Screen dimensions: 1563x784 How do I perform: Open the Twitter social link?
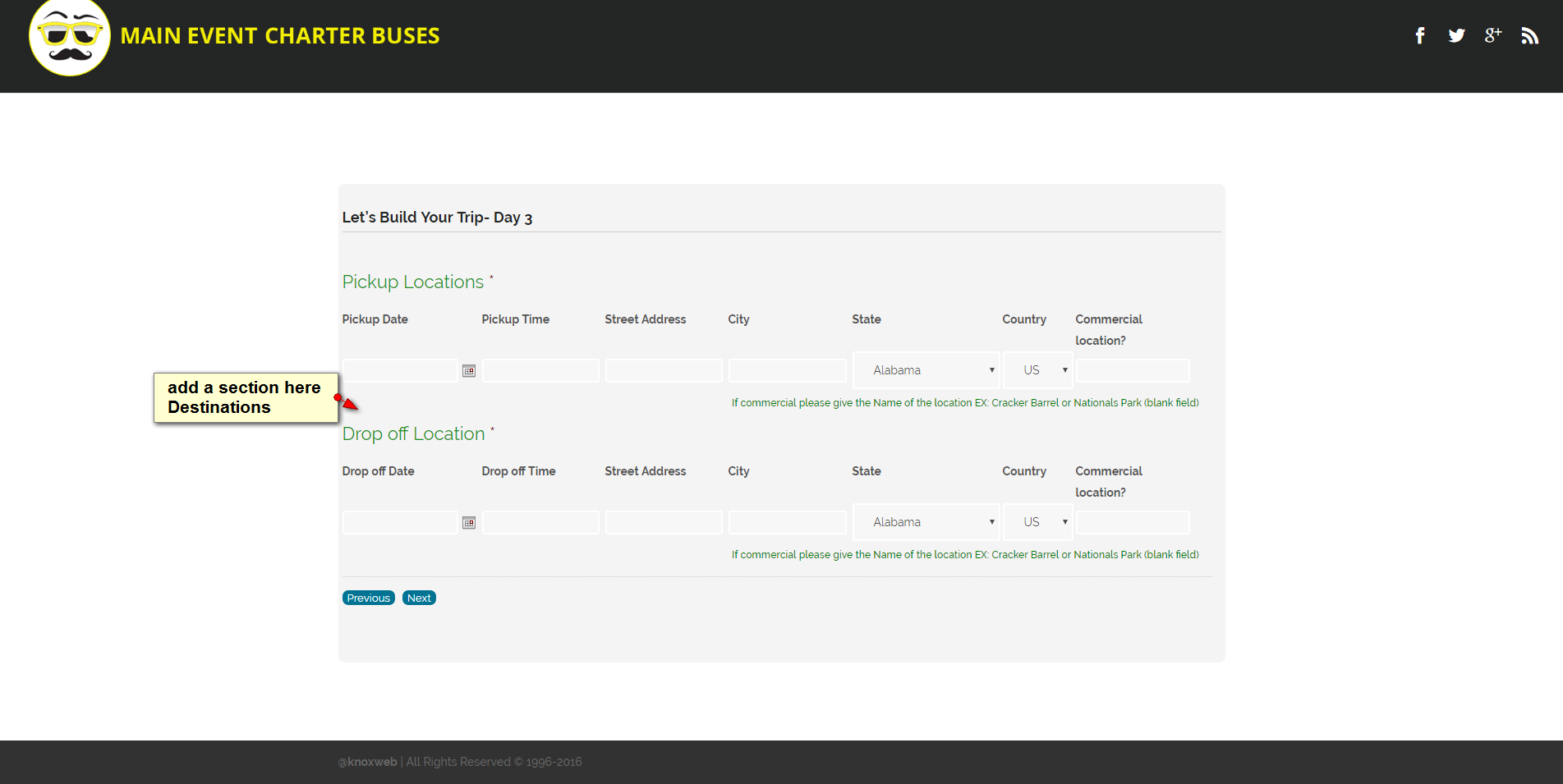1456,35
